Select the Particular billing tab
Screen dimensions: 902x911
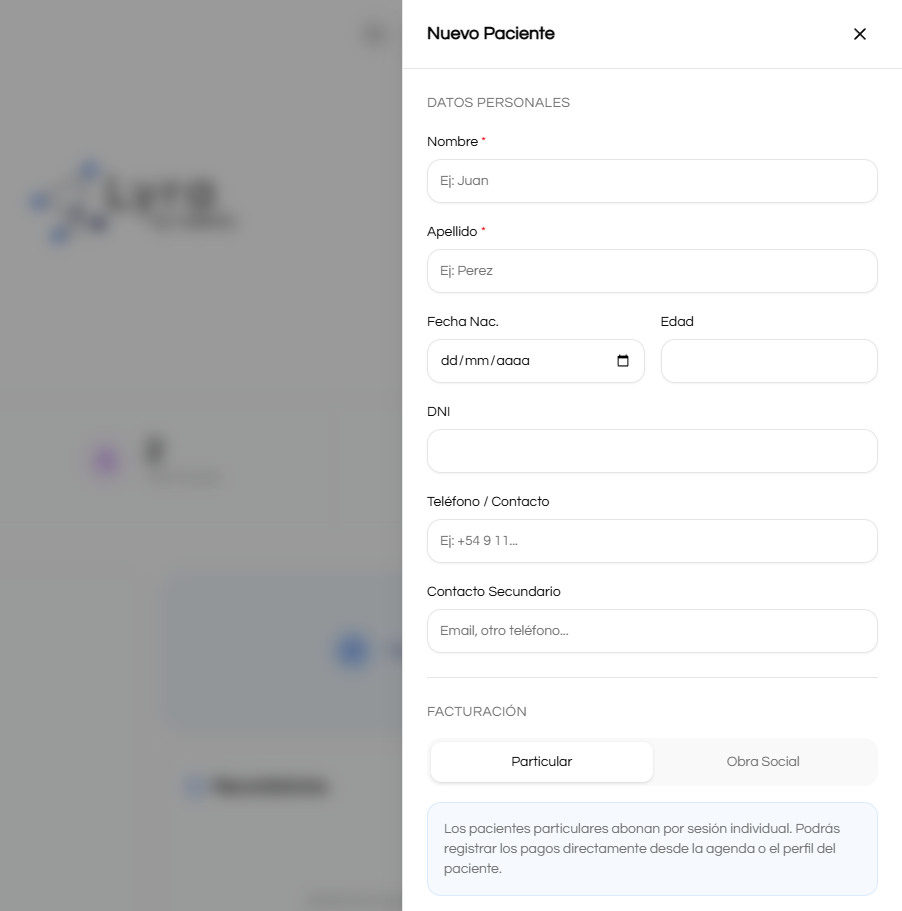pos(541,762)
